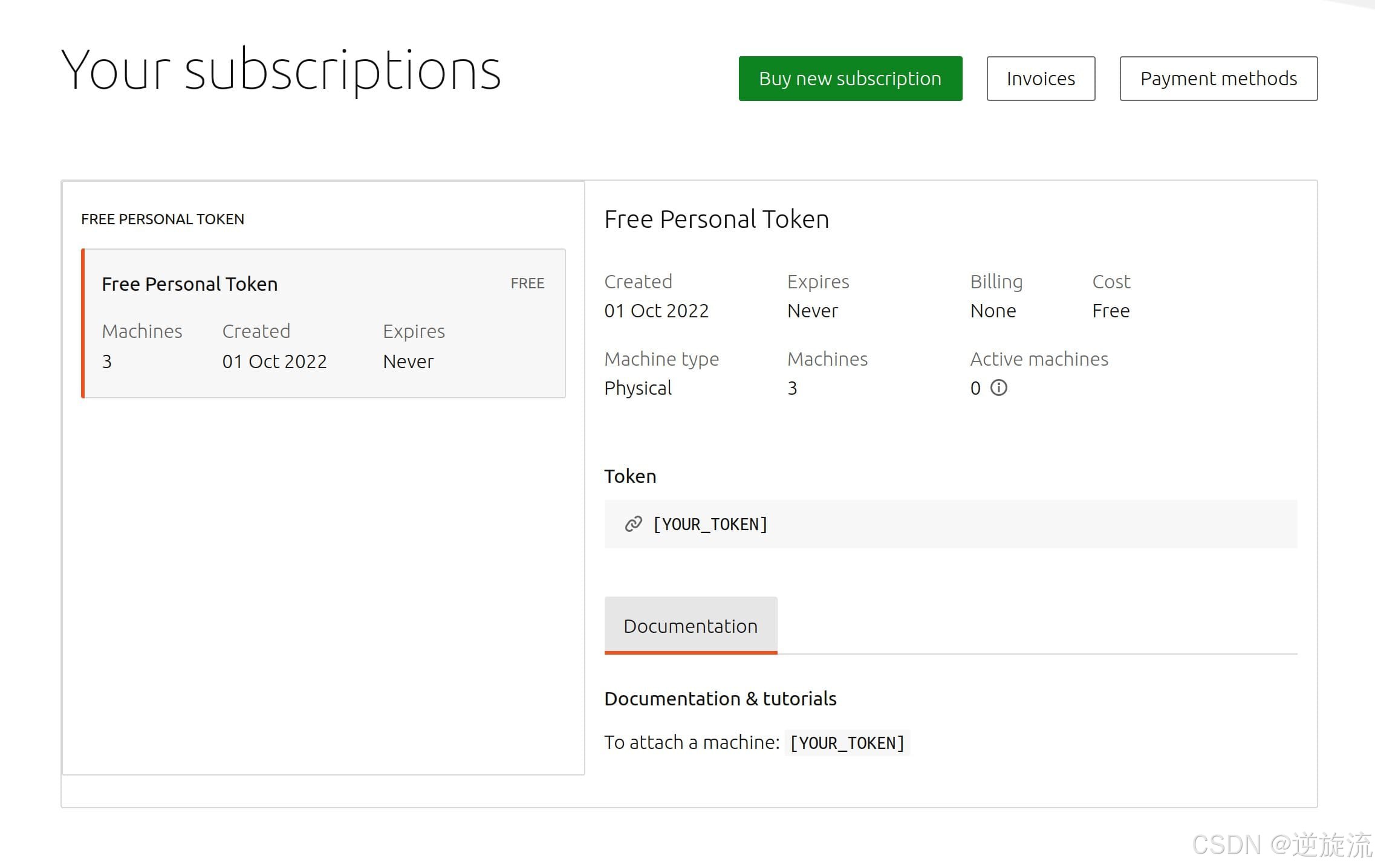Click the Active machines count value
The image size is (1375, 868).
(975, 388)
